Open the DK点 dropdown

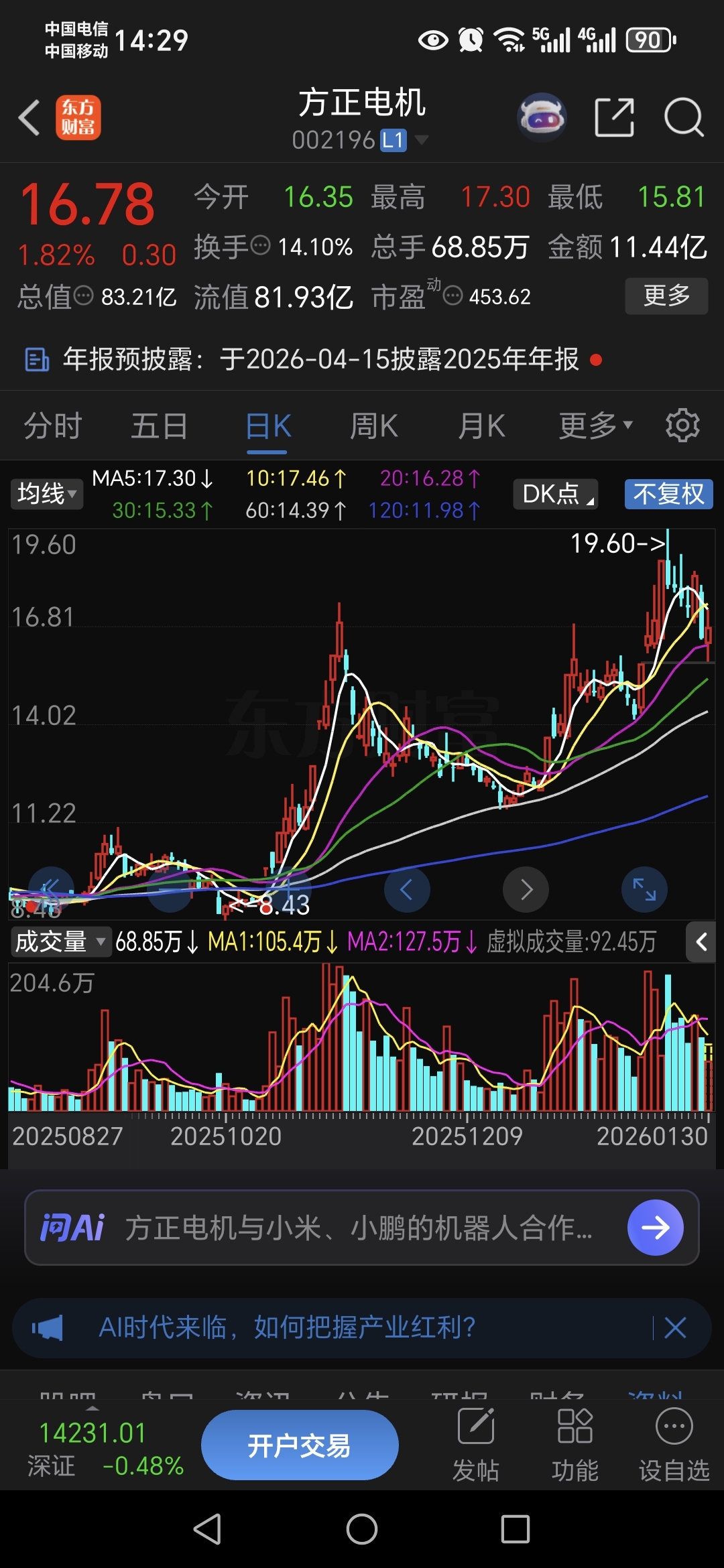[x=556, y=495]
